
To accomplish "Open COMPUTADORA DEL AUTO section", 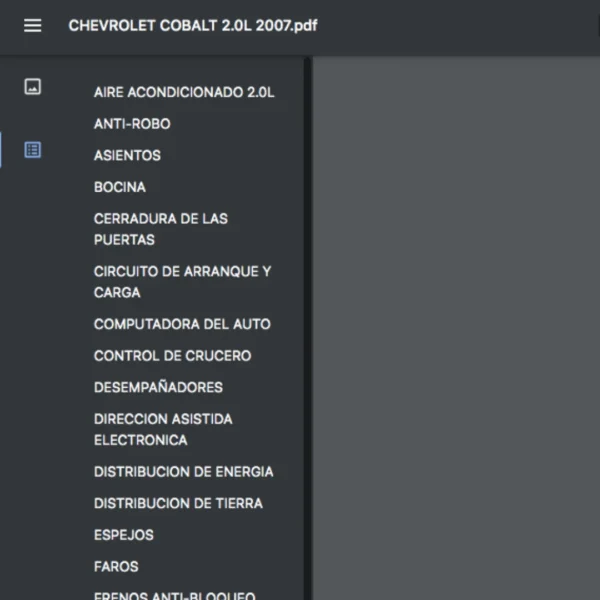I will 182,324.
